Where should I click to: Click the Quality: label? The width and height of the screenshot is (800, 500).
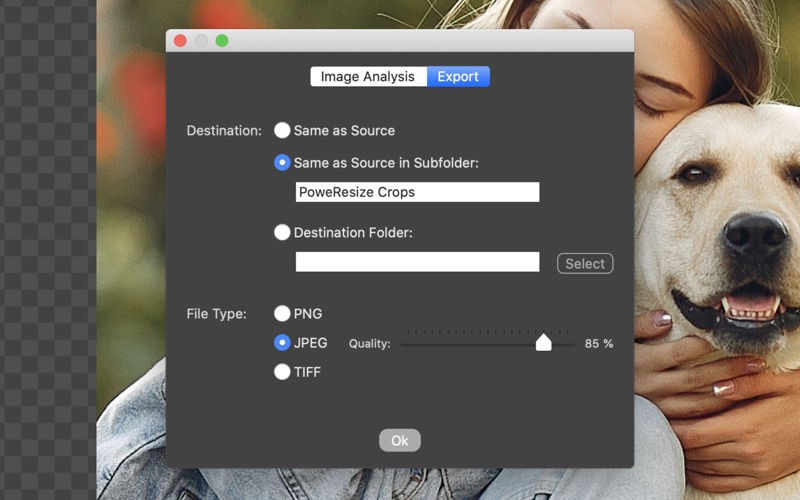369,344
